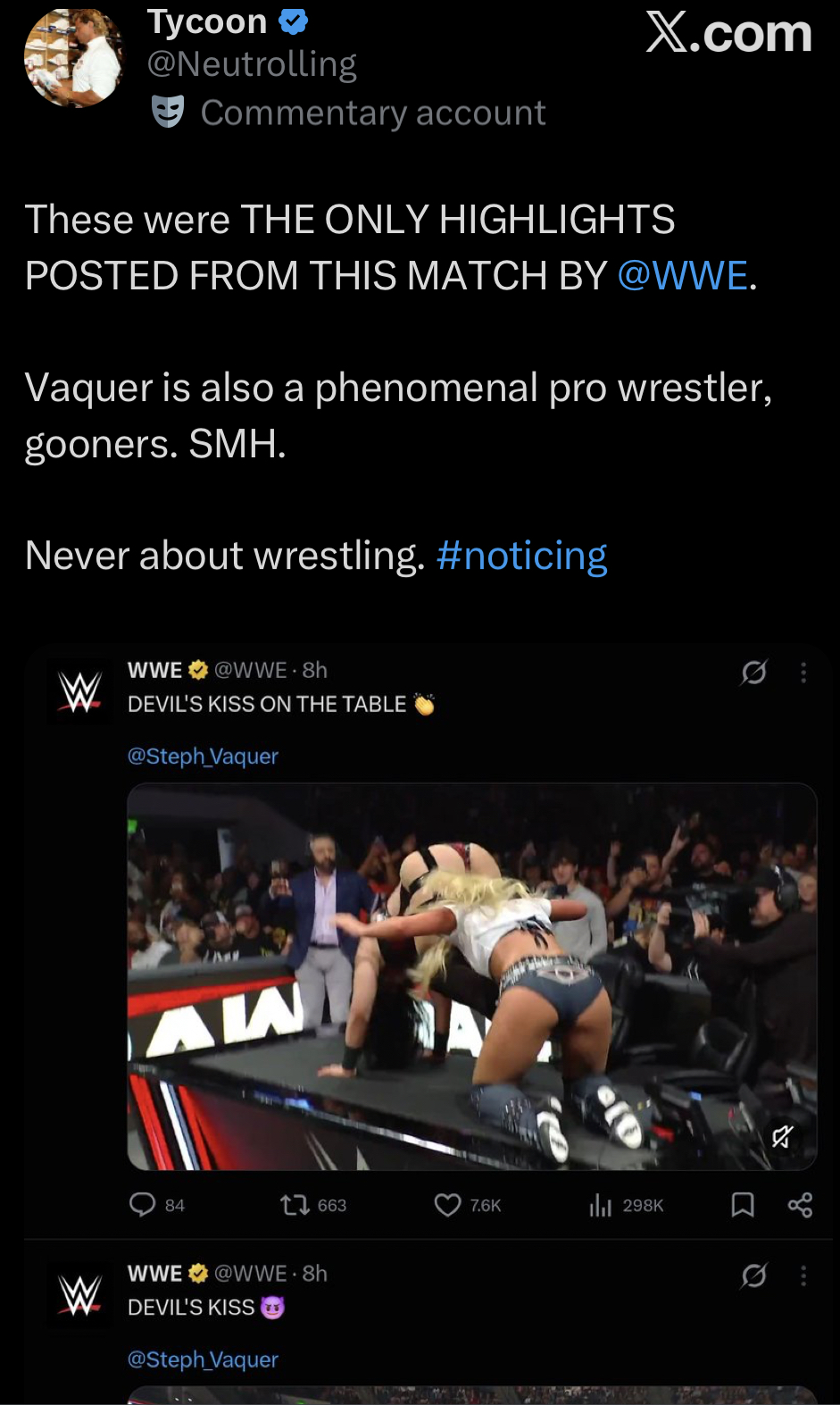
Task: Click the blue verified badge next to Tycoon
Action: [294, 21]
